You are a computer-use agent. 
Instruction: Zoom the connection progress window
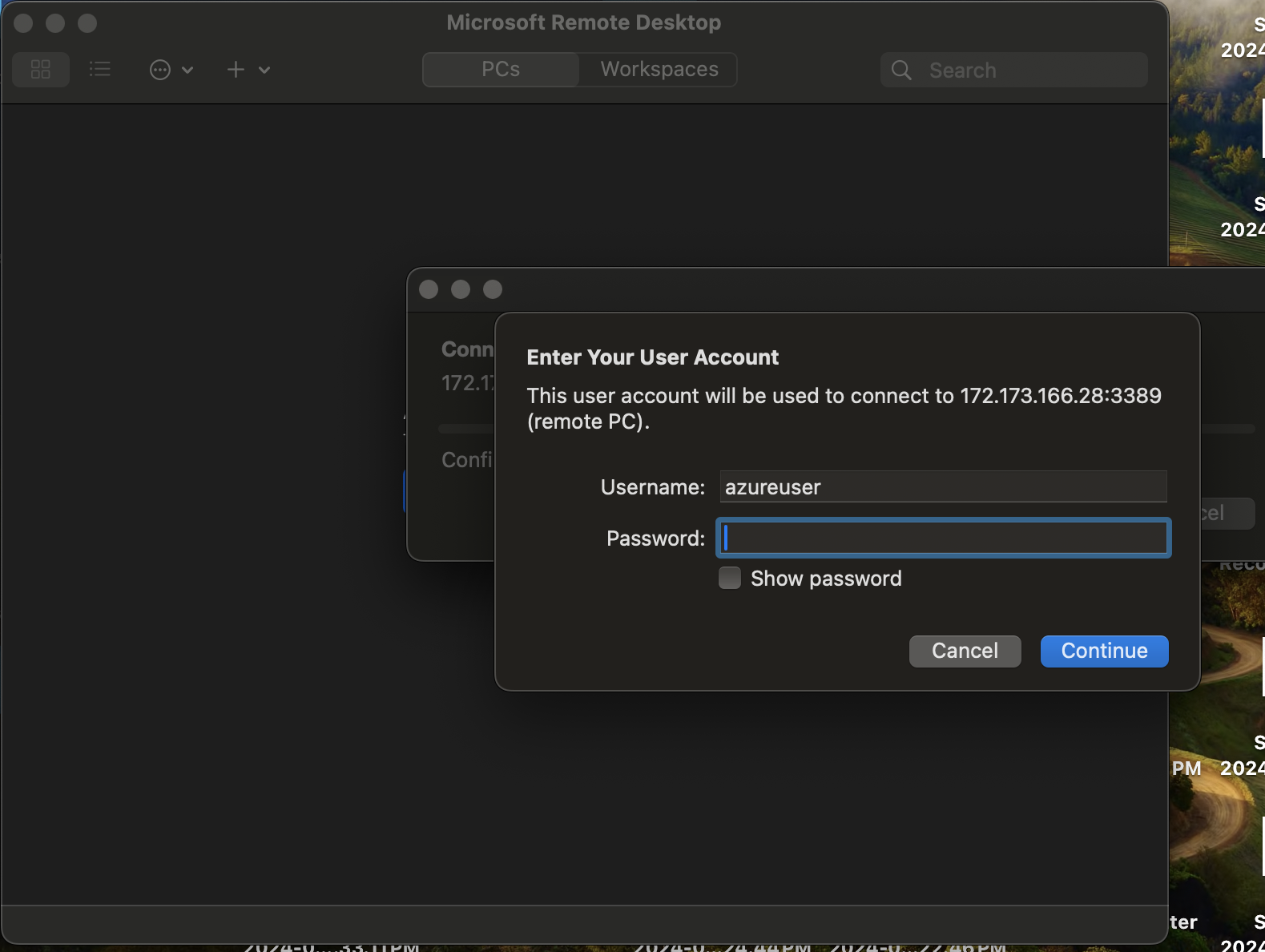click(x=493, y=289)
